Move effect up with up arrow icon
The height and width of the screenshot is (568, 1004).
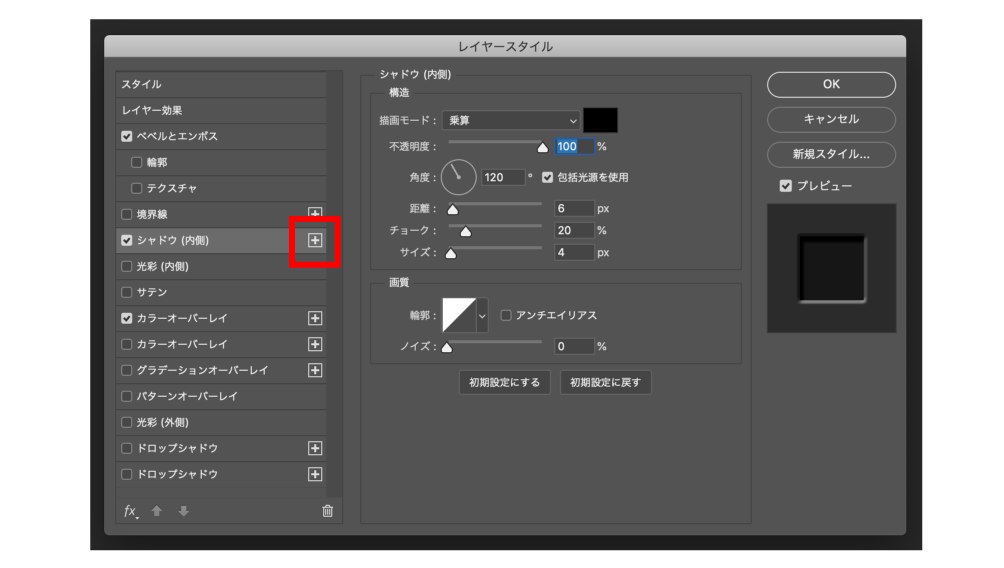[x=157, y=510]
